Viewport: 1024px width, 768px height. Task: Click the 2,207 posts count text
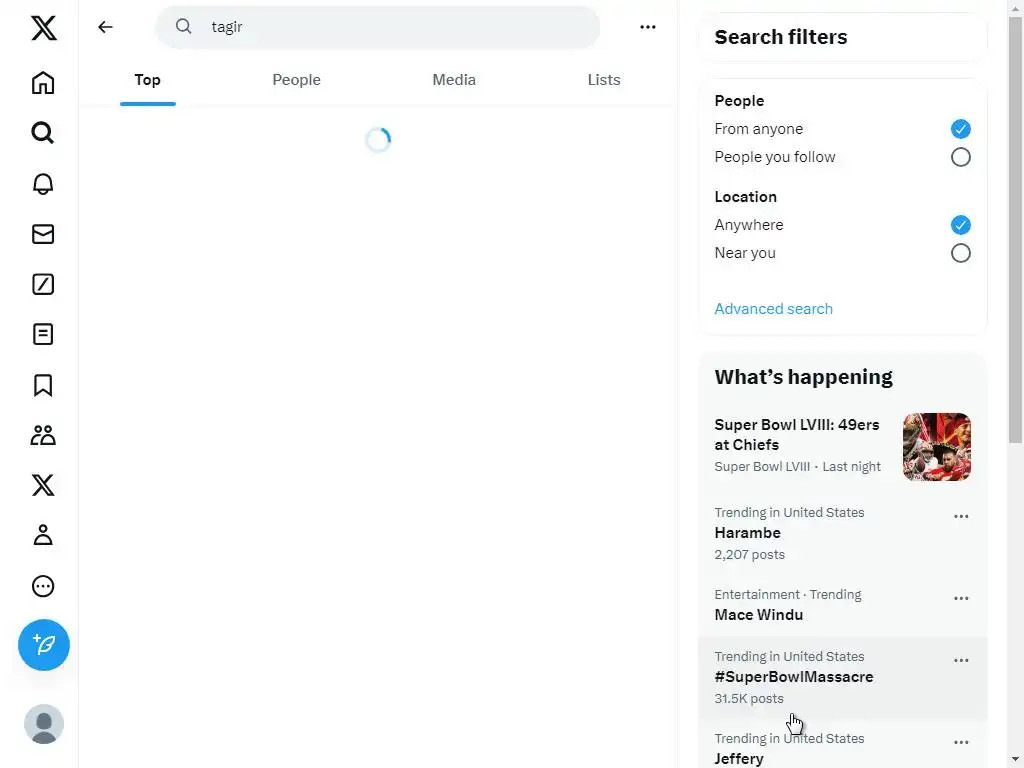(x=749, y=554)
